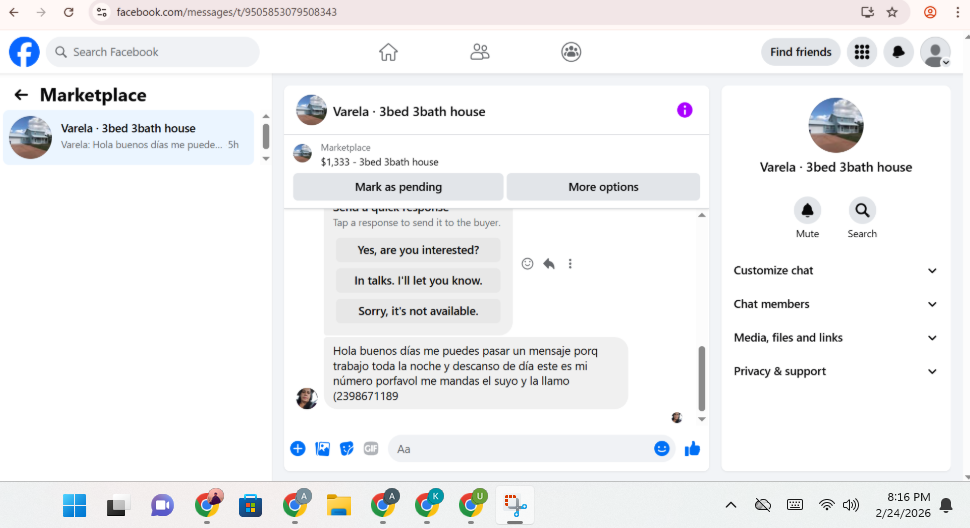
Task: Mute this conversation bell icon
Action: tap(807, 211)
